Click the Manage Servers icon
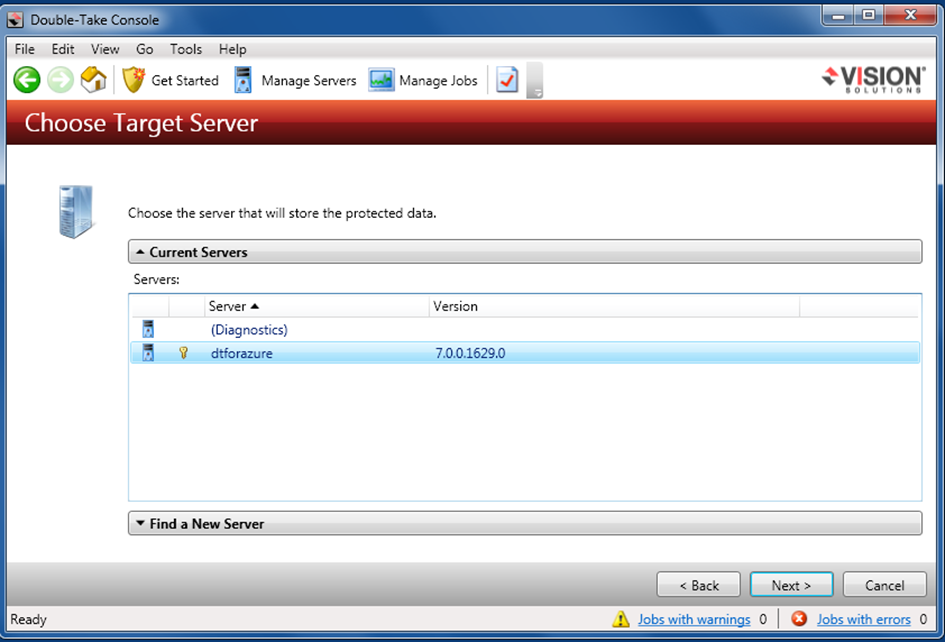Viewport: 945px width, 642px height. point(243,80)
